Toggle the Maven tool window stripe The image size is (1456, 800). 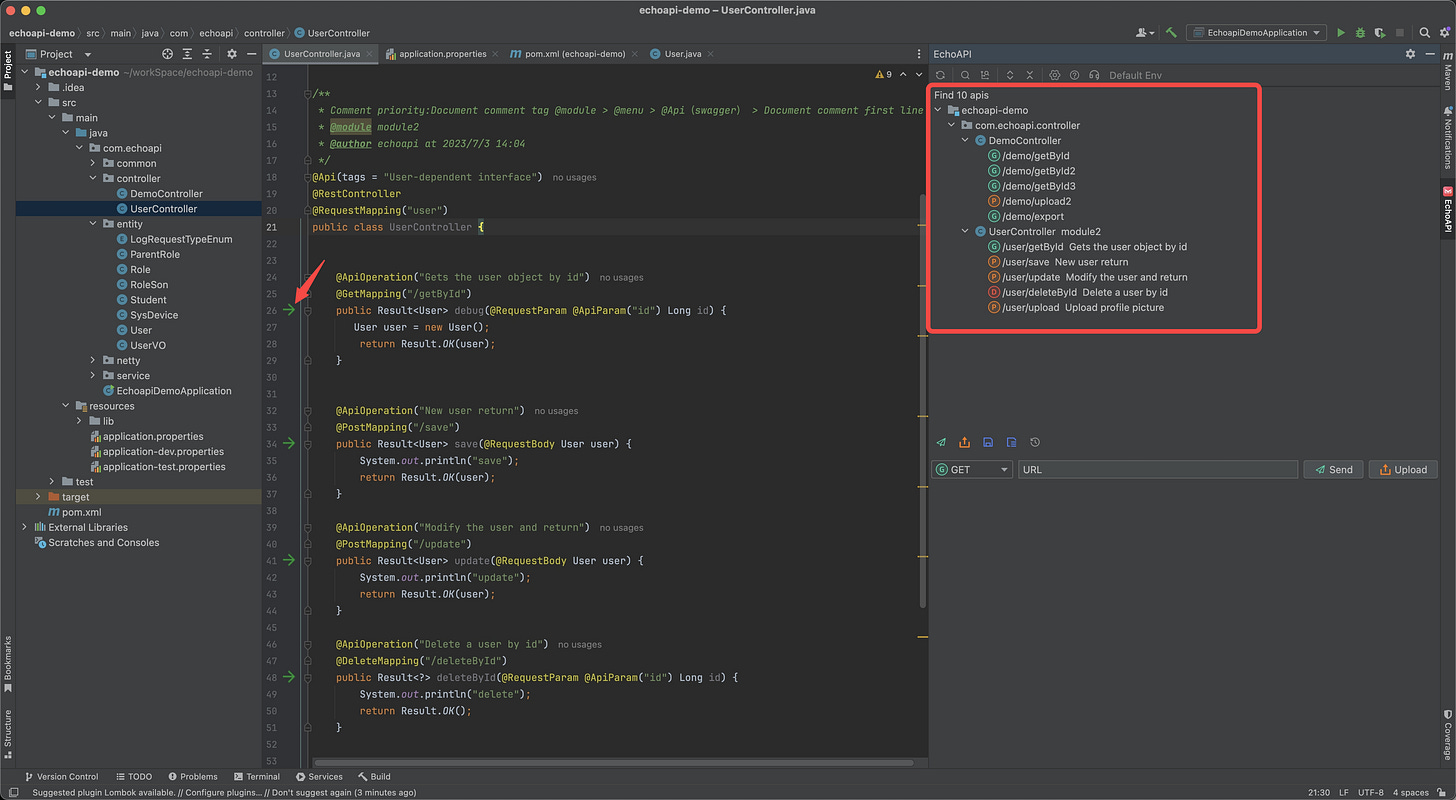[x=1447, y=72]
